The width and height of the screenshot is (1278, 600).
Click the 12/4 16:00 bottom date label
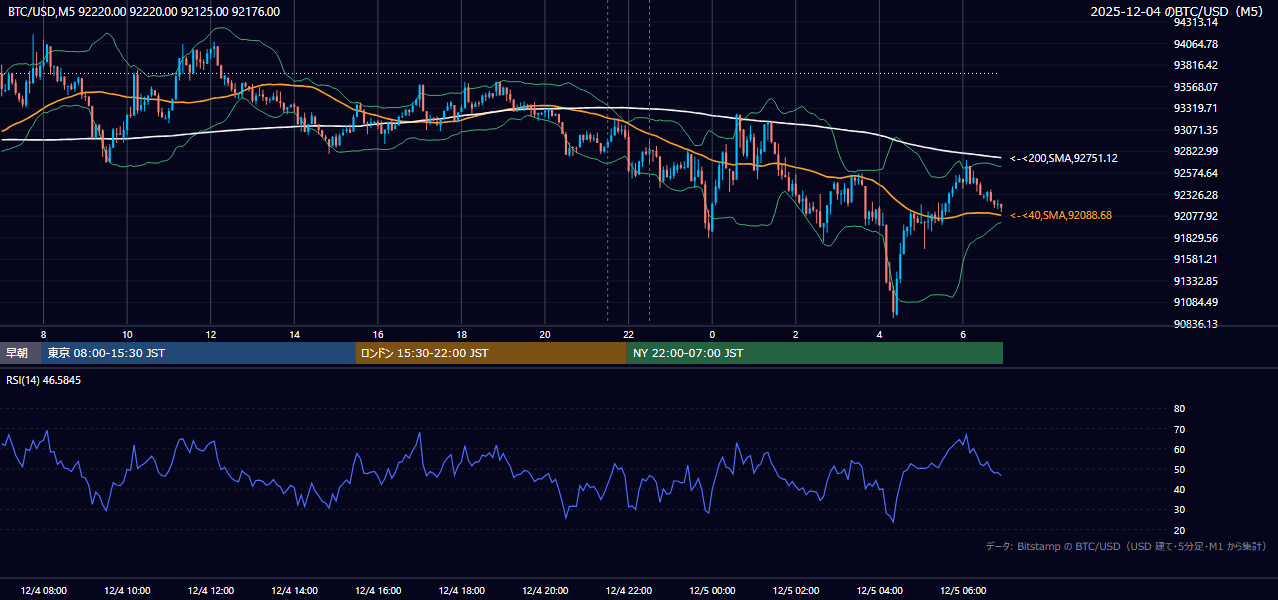click(x=378, y=591)
